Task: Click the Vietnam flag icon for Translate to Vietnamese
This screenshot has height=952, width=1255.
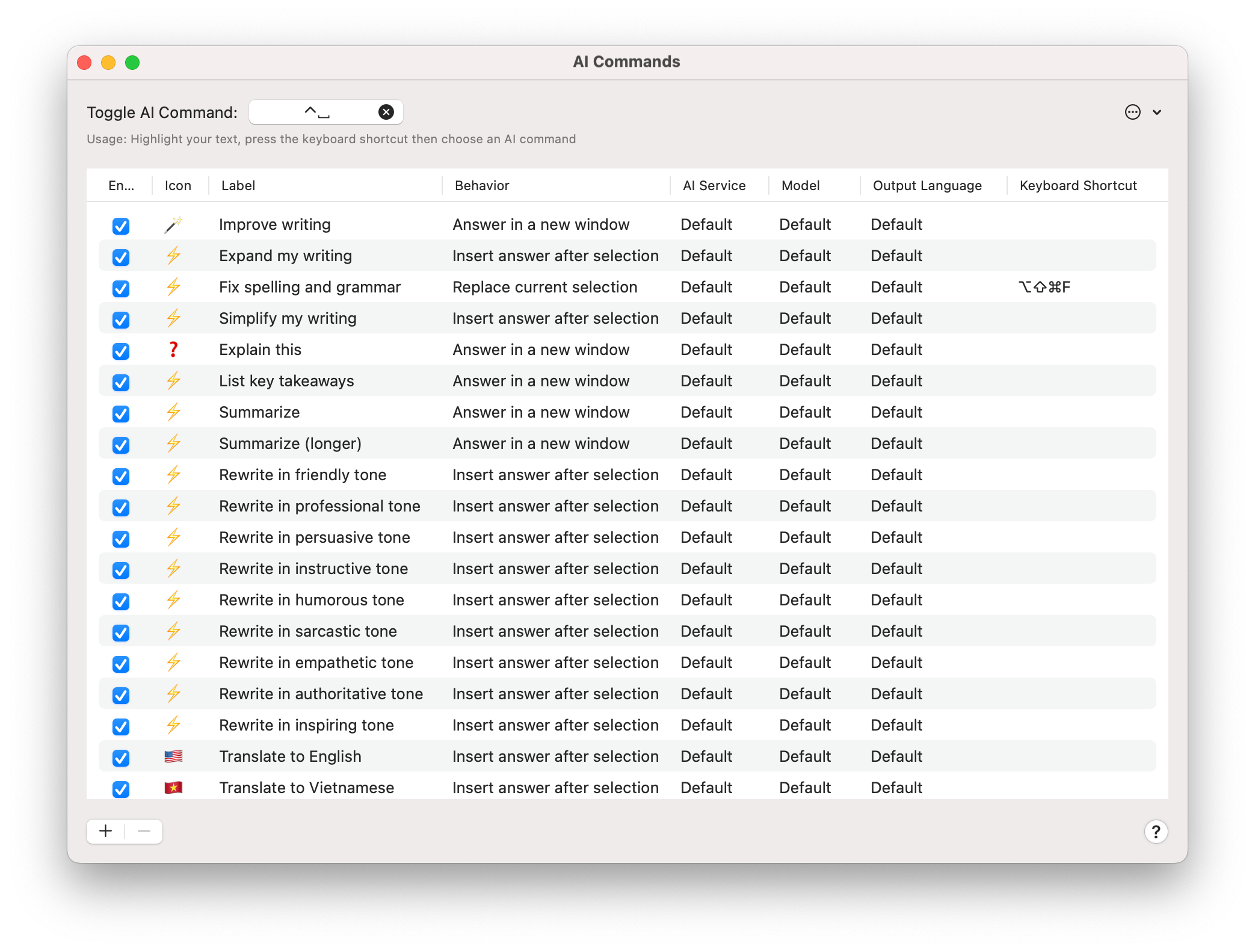Action: (x=174, y=787)
